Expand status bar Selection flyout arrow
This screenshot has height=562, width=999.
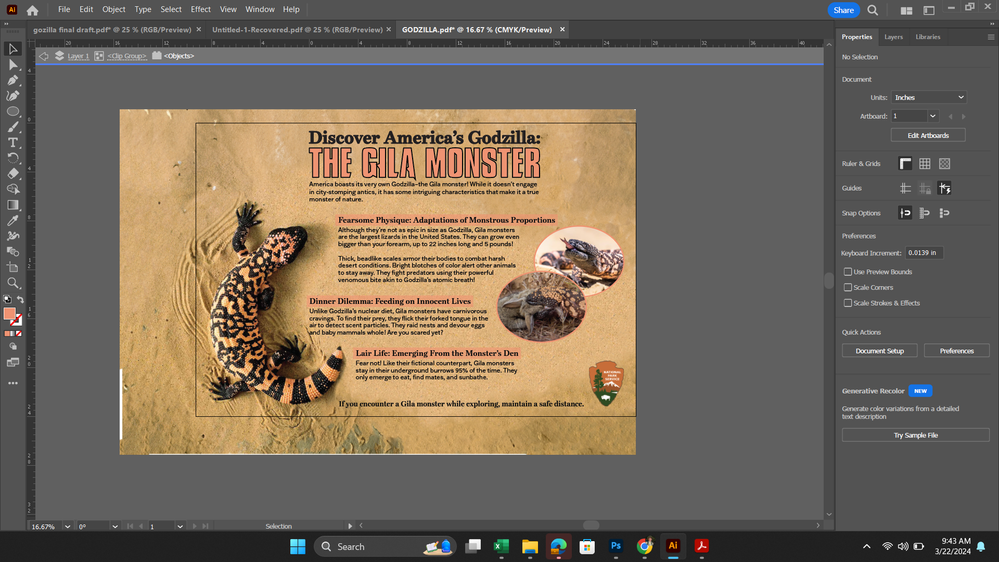click(x=350, y=526)
